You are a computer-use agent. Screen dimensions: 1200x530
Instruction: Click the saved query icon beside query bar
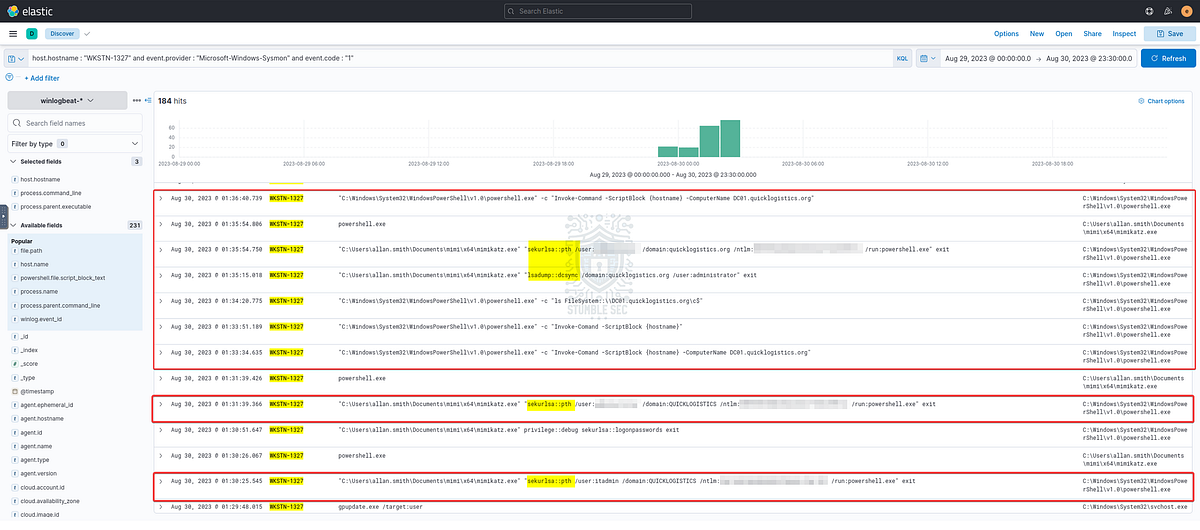16,59
